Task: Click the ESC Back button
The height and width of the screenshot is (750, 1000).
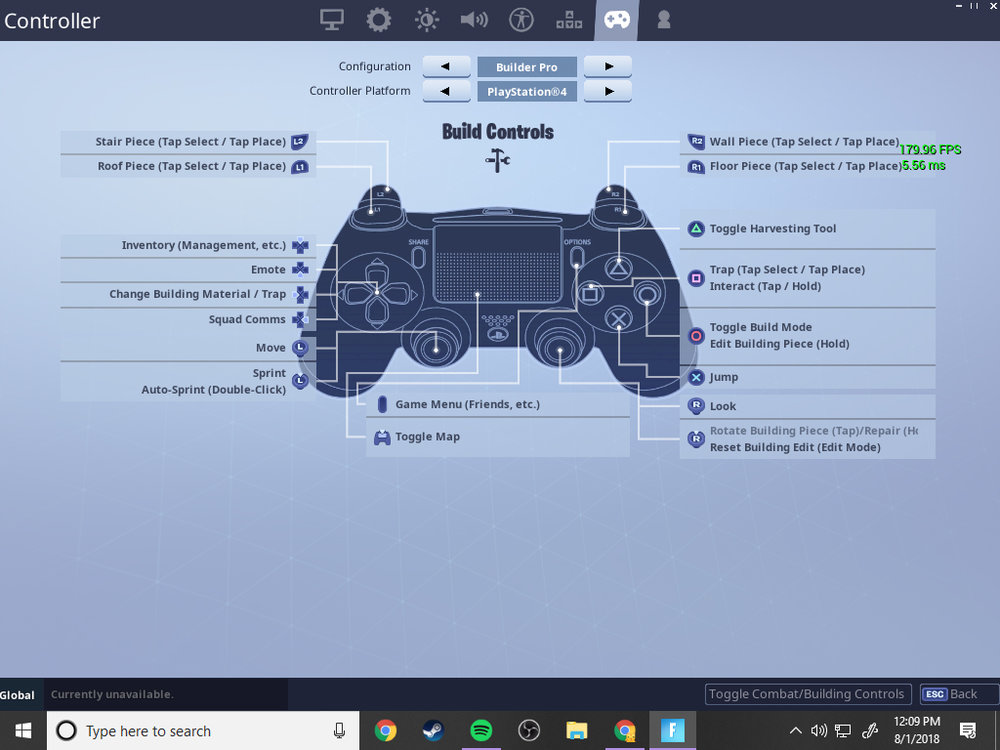Action: pos(960,694)
